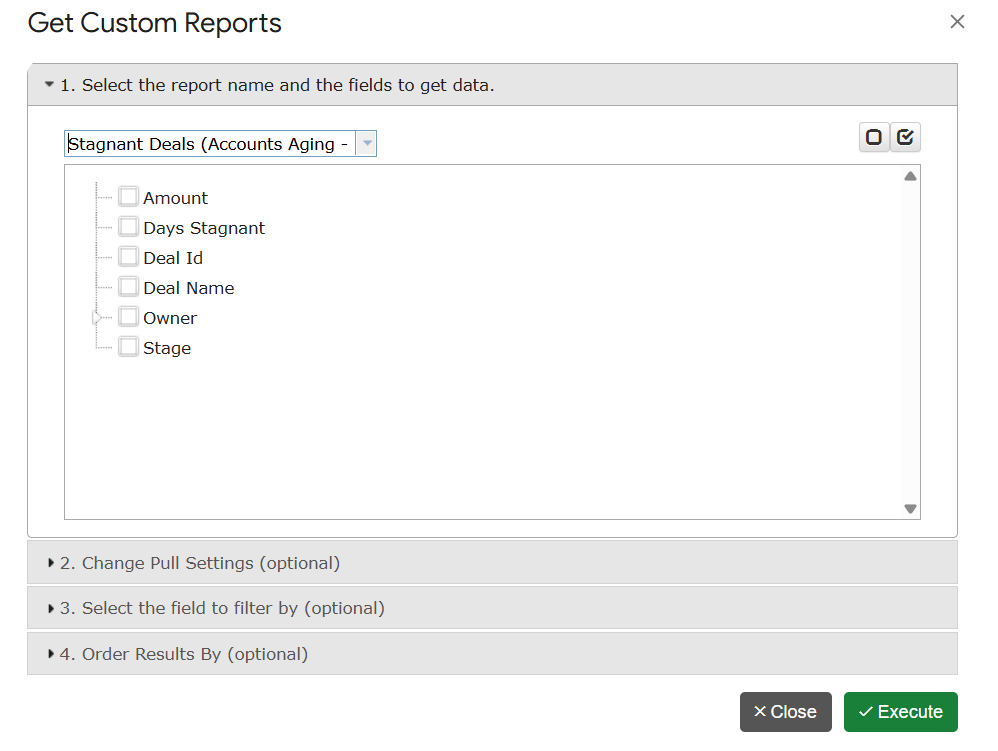Select the Deal Name checkbox
Image resolution: width=998 pixels, height=751 pixels.
(128, 287)
